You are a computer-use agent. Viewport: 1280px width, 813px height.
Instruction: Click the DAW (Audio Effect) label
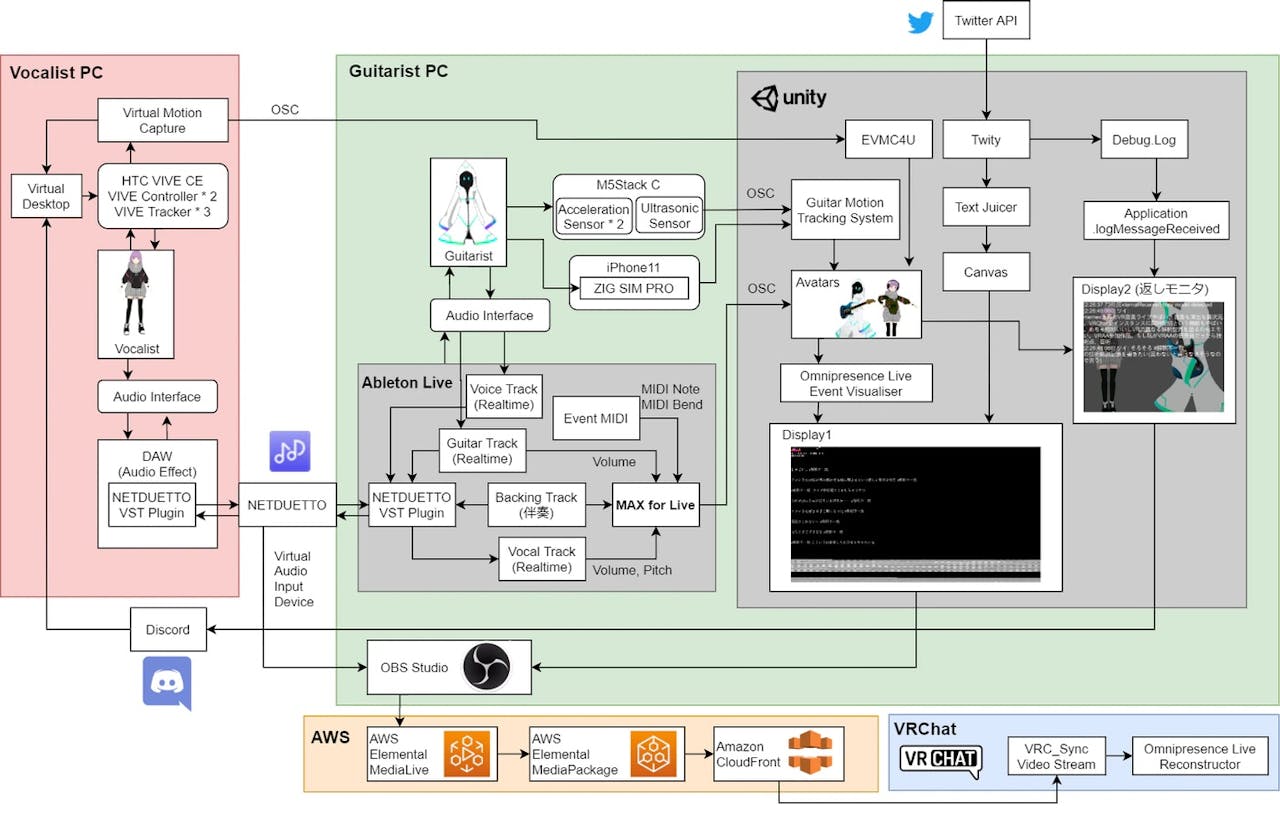pos(157,464)
